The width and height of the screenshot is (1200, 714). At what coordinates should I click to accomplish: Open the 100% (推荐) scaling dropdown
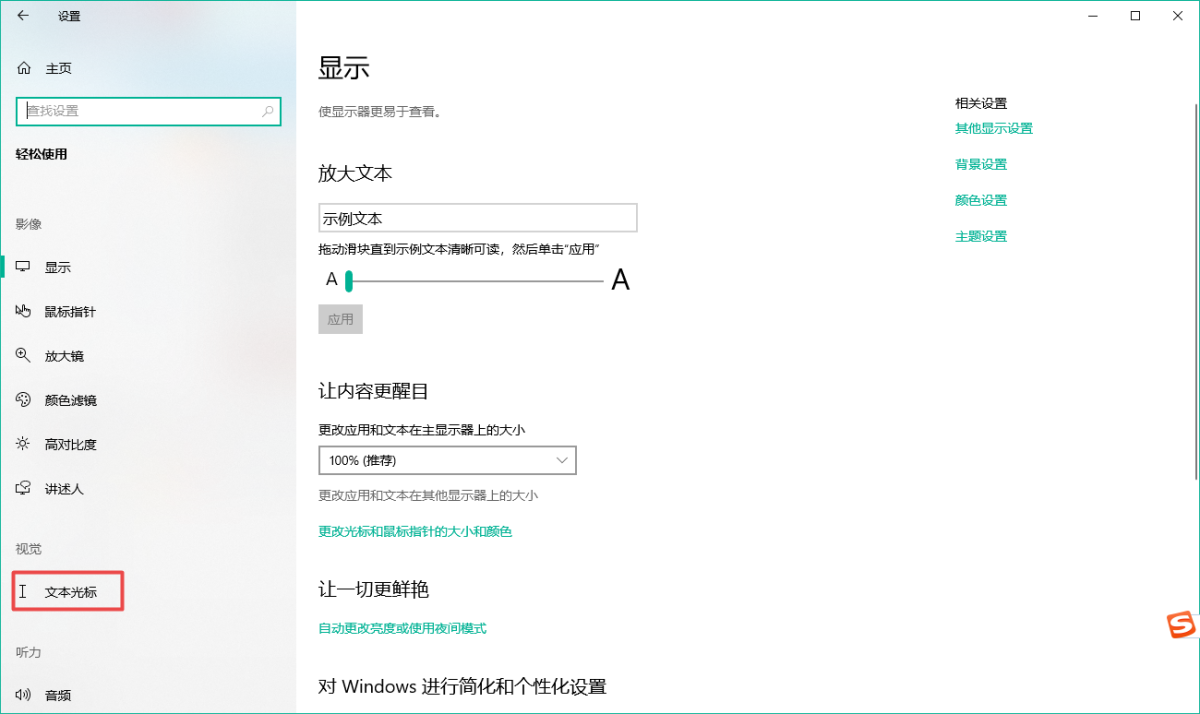pos(448,460)
